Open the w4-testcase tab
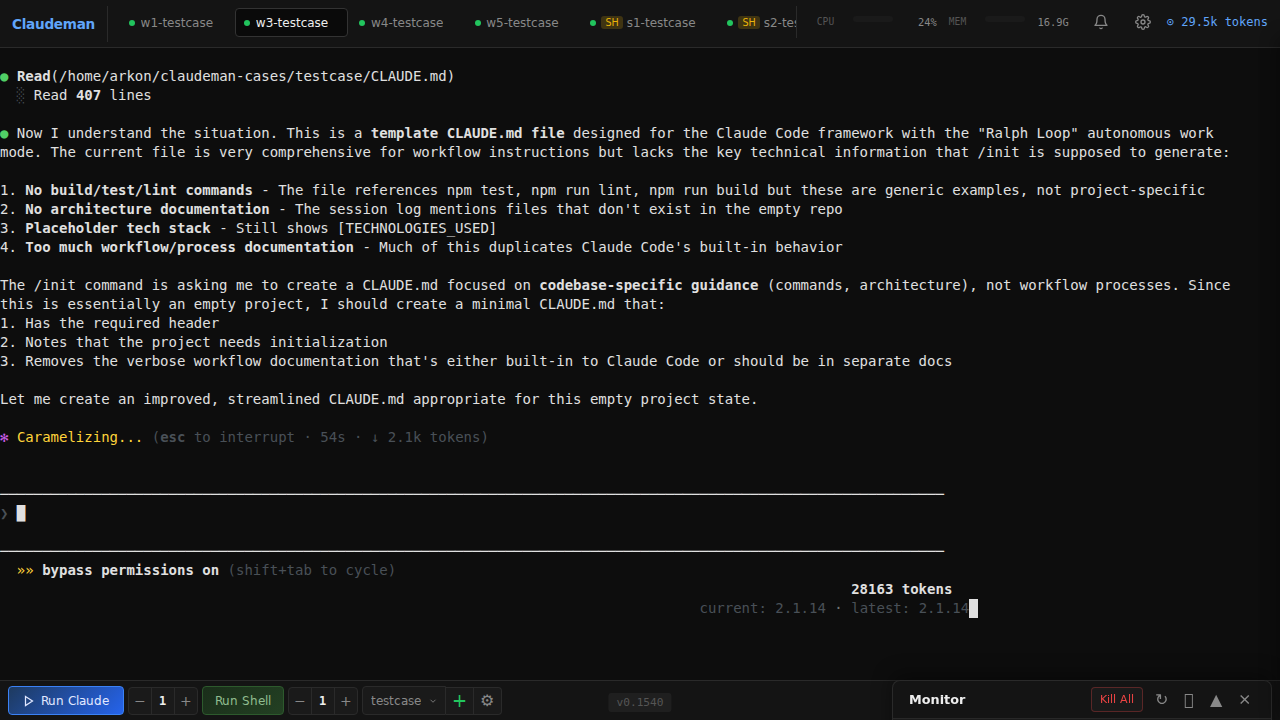The width and height of the screenshot is (1280, 720). [x=401, y=22]
